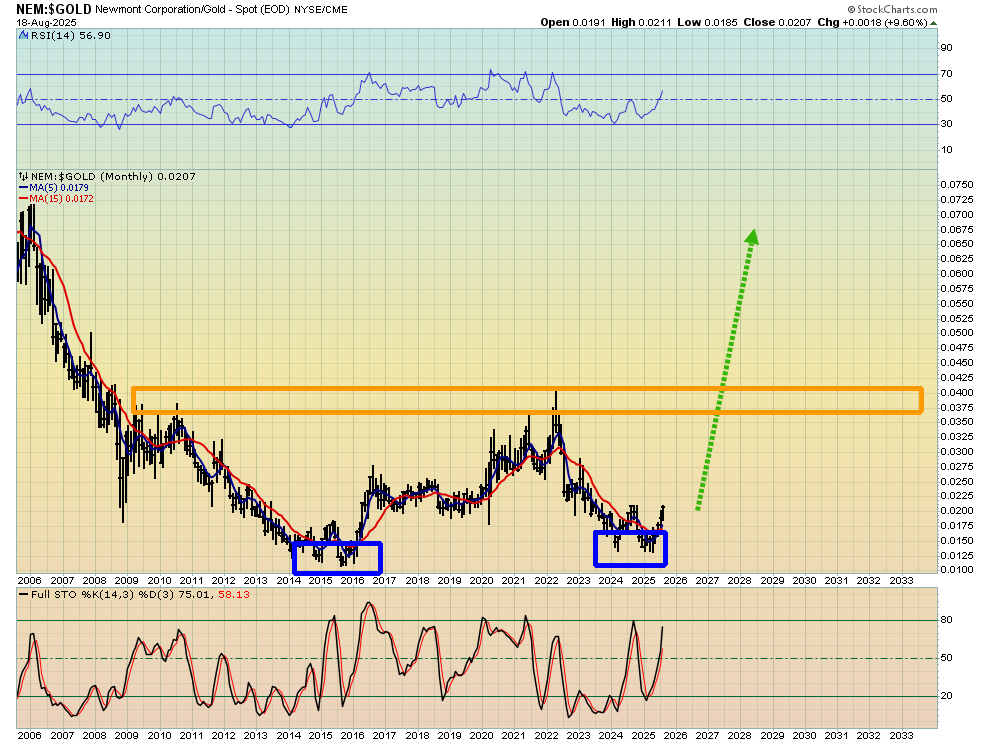This screenshot has width=990, height=744.
Task: Click the price bar icon beside NEM:$GOLD (Monthly)
Action: pyautogui.click(x=23, y=176)
